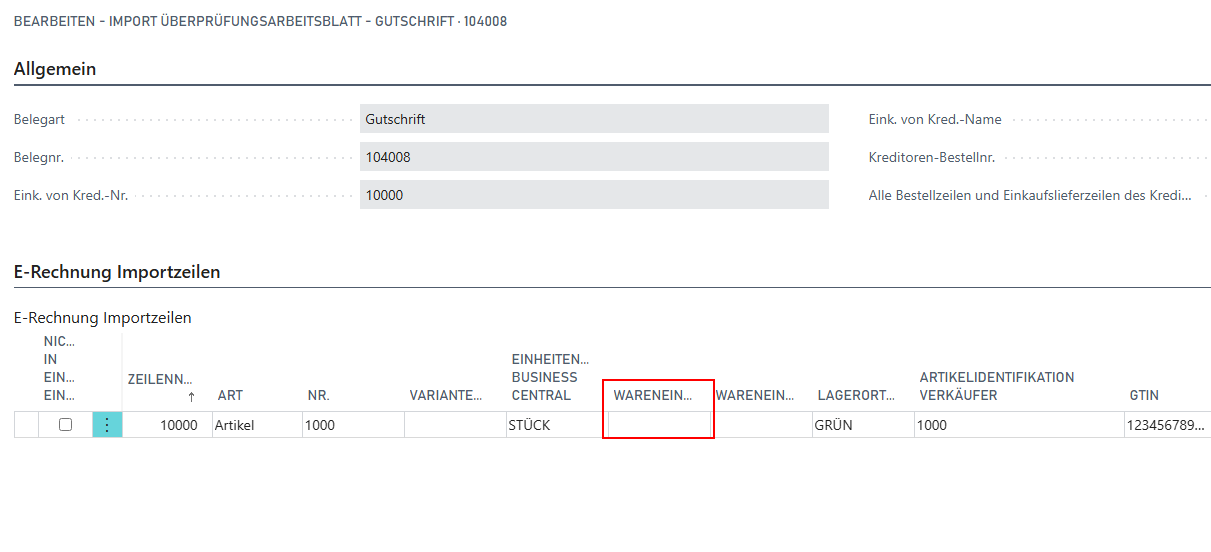Click the STÜCK unit cell
The height and width of the screenshot is (552, 1211).
point(553,425)
